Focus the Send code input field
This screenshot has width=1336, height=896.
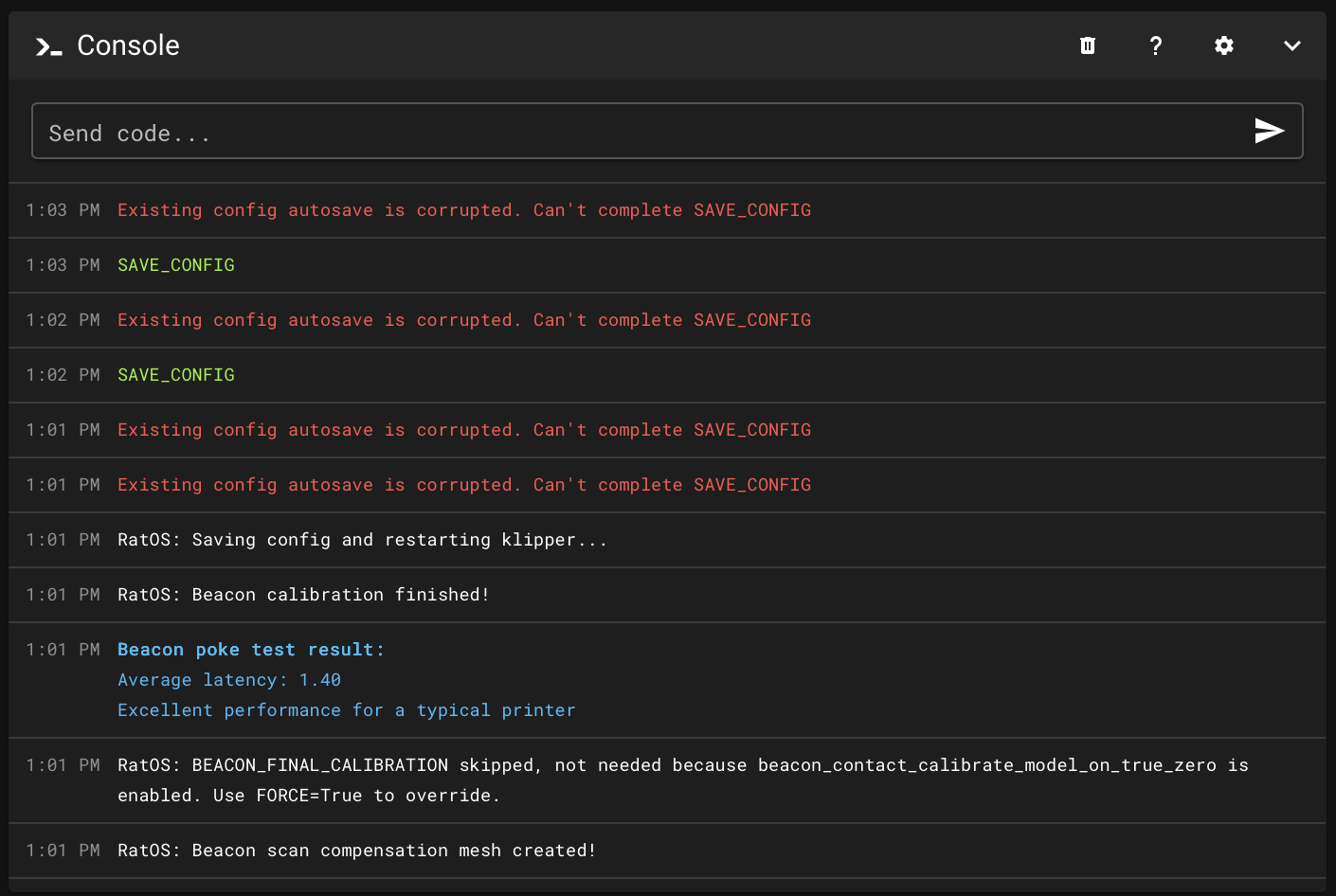(569, 133)
